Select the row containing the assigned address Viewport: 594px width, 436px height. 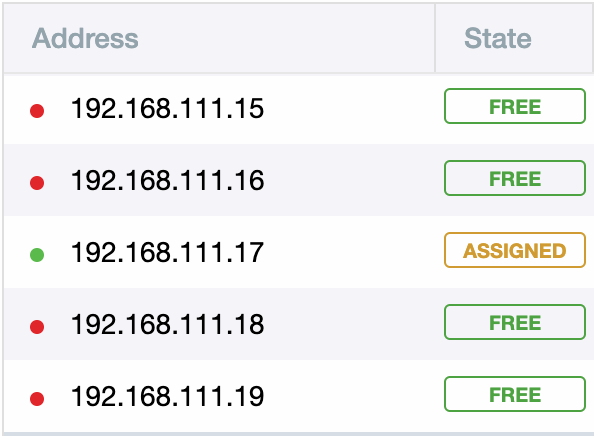pos(299,252)
